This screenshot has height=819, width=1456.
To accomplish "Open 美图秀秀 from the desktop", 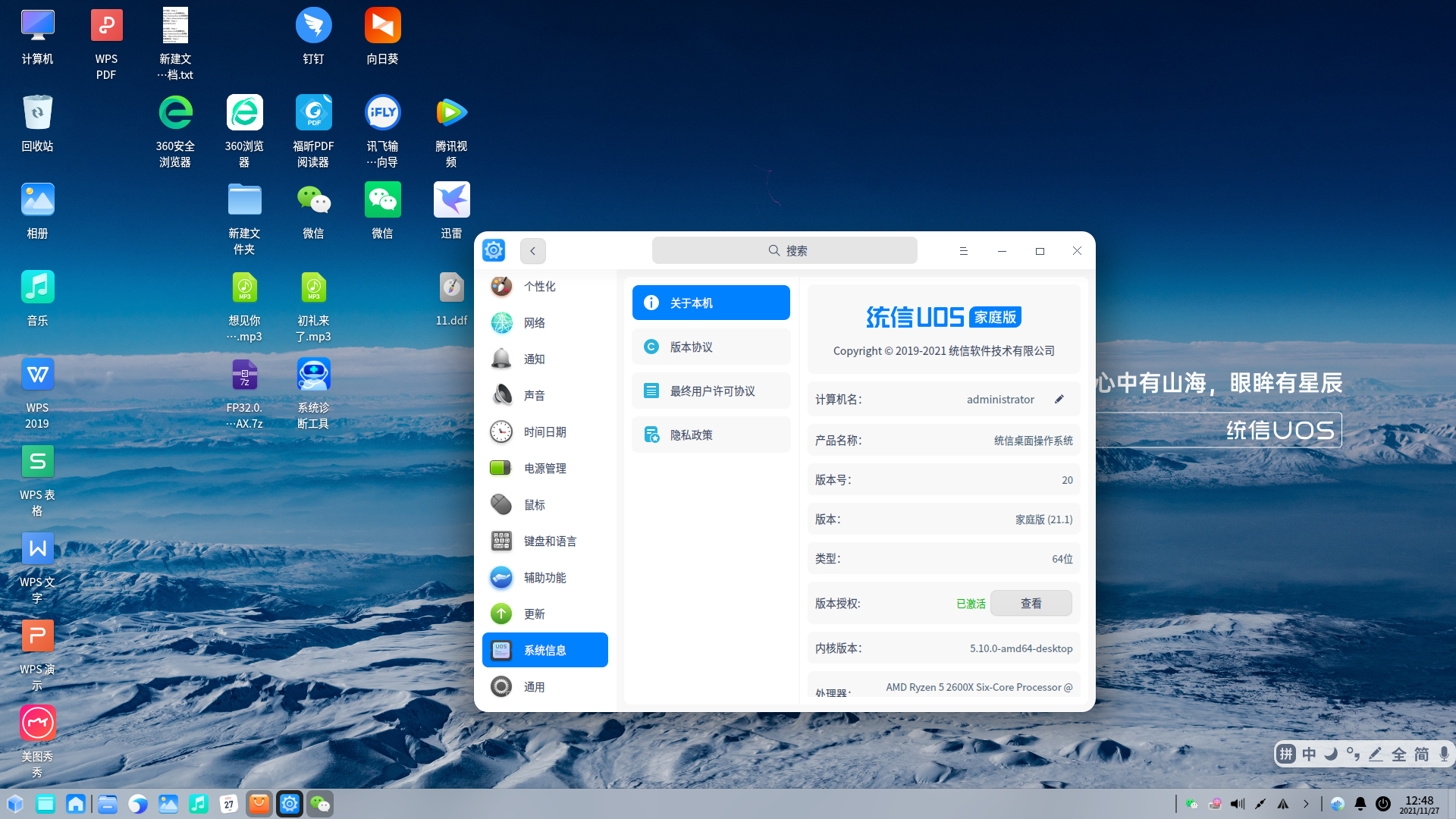I will click(x=37, y=742).
